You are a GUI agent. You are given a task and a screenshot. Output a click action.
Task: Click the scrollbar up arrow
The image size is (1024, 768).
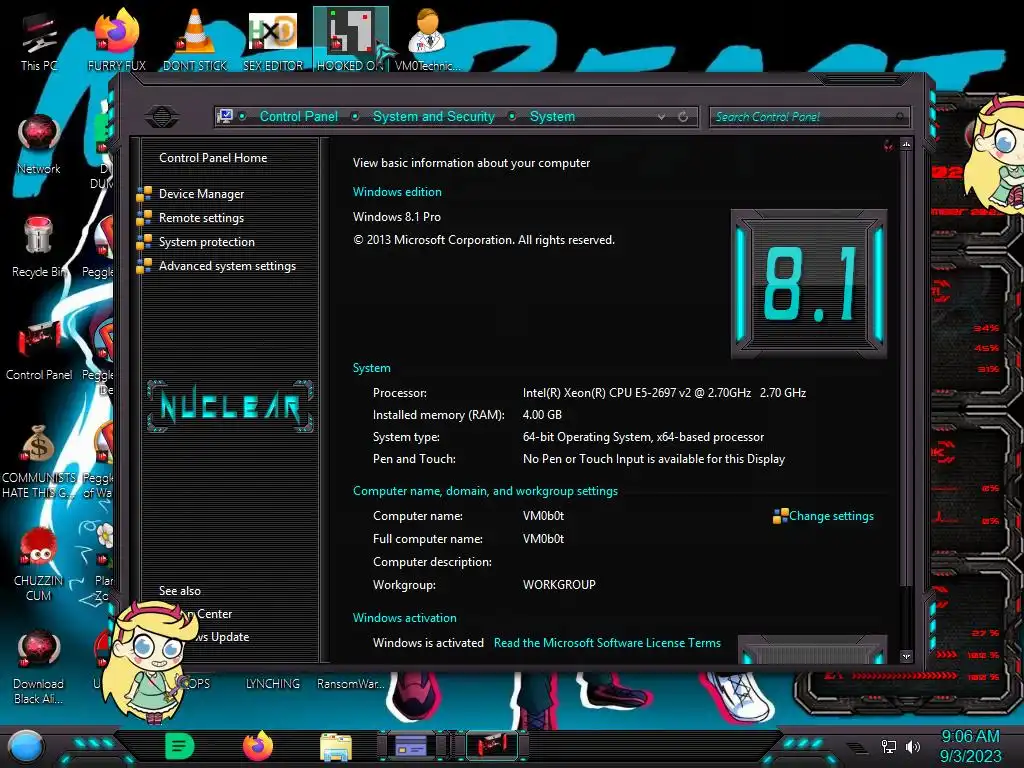pos(906,144)
